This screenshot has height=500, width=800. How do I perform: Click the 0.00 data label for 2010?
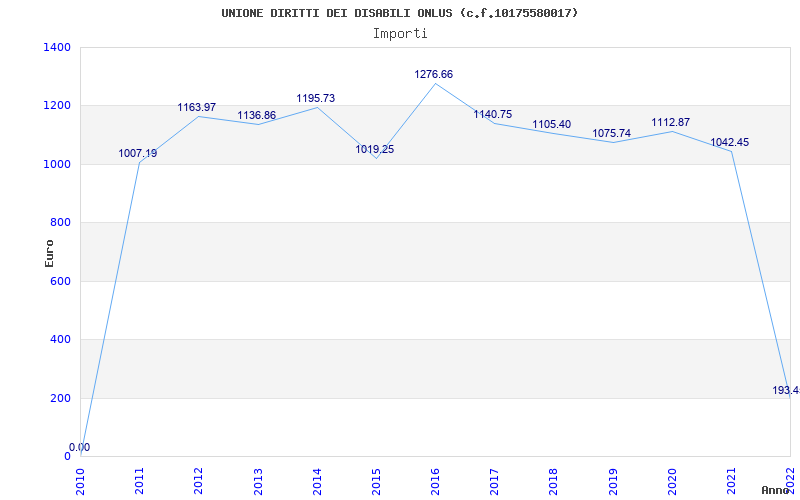(x=80, y=447)
